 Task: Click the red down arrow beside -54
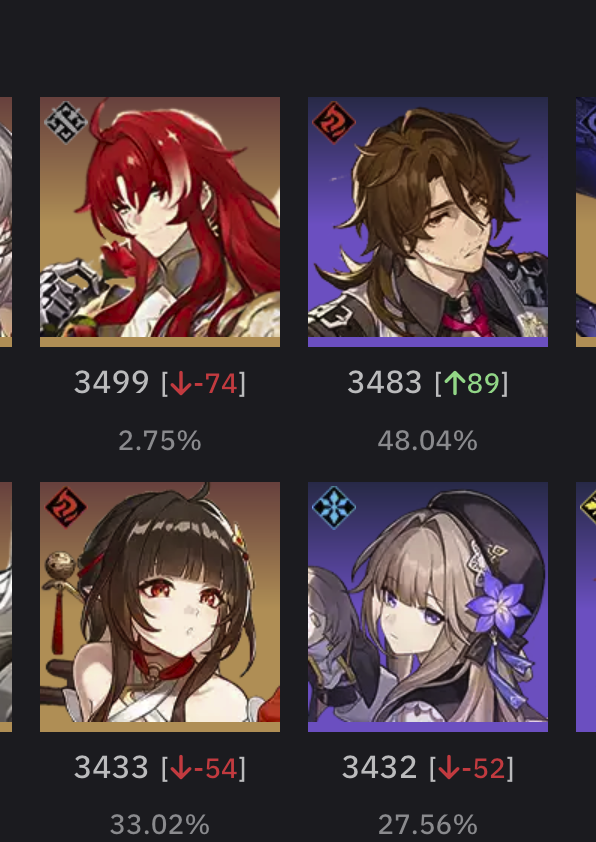coord(181,768)
